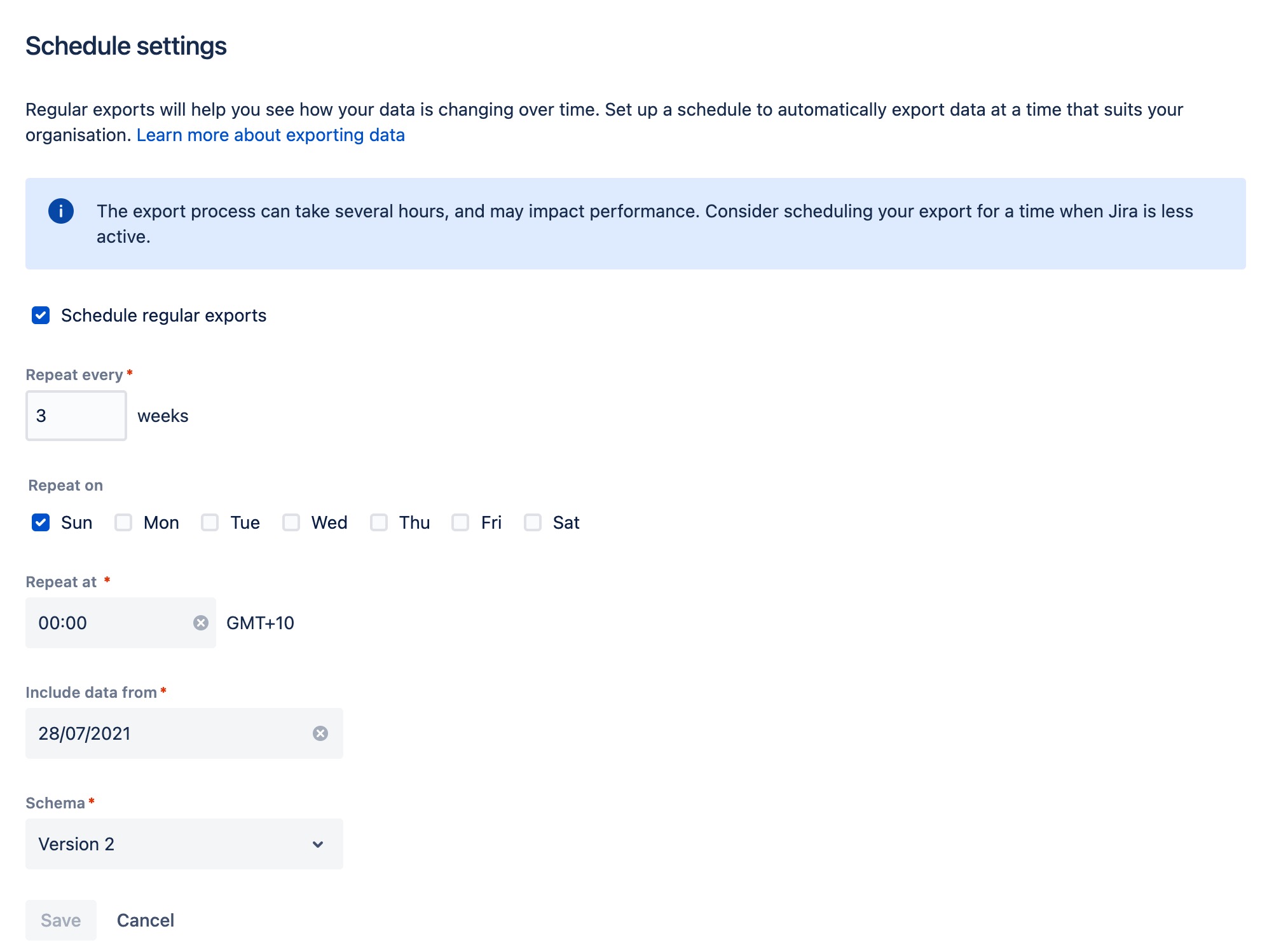Open Learn more about exporting data link
This screenshot has width=1288, height=952.
tap(271, 135)
